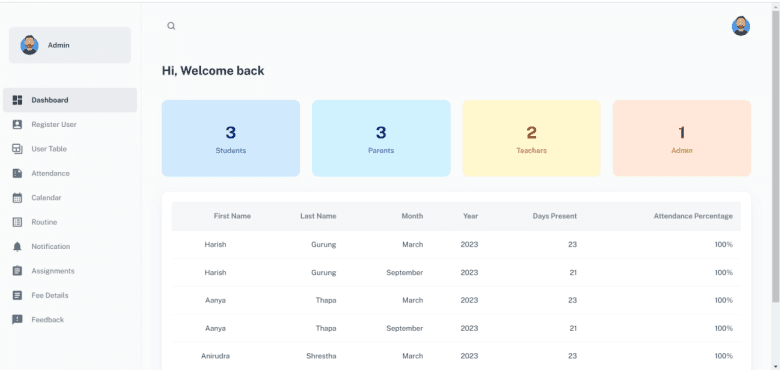Click the Notification bell icon
The height and width of the screenshot is (370, 782).
click(17, 247)
